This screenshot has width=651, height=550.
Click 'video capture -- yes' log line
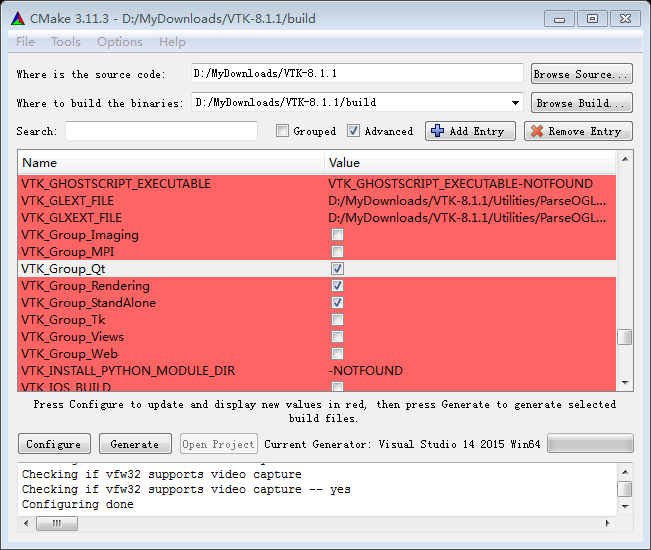pyautogui.click(x=186, y=489)
